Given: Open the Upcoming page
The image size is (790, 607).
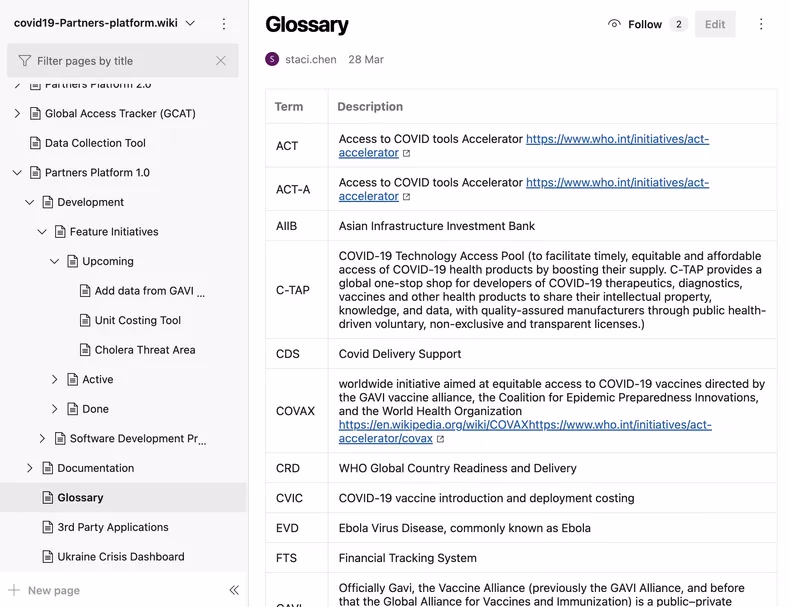Looking at the screenshot, I should 108,261.
